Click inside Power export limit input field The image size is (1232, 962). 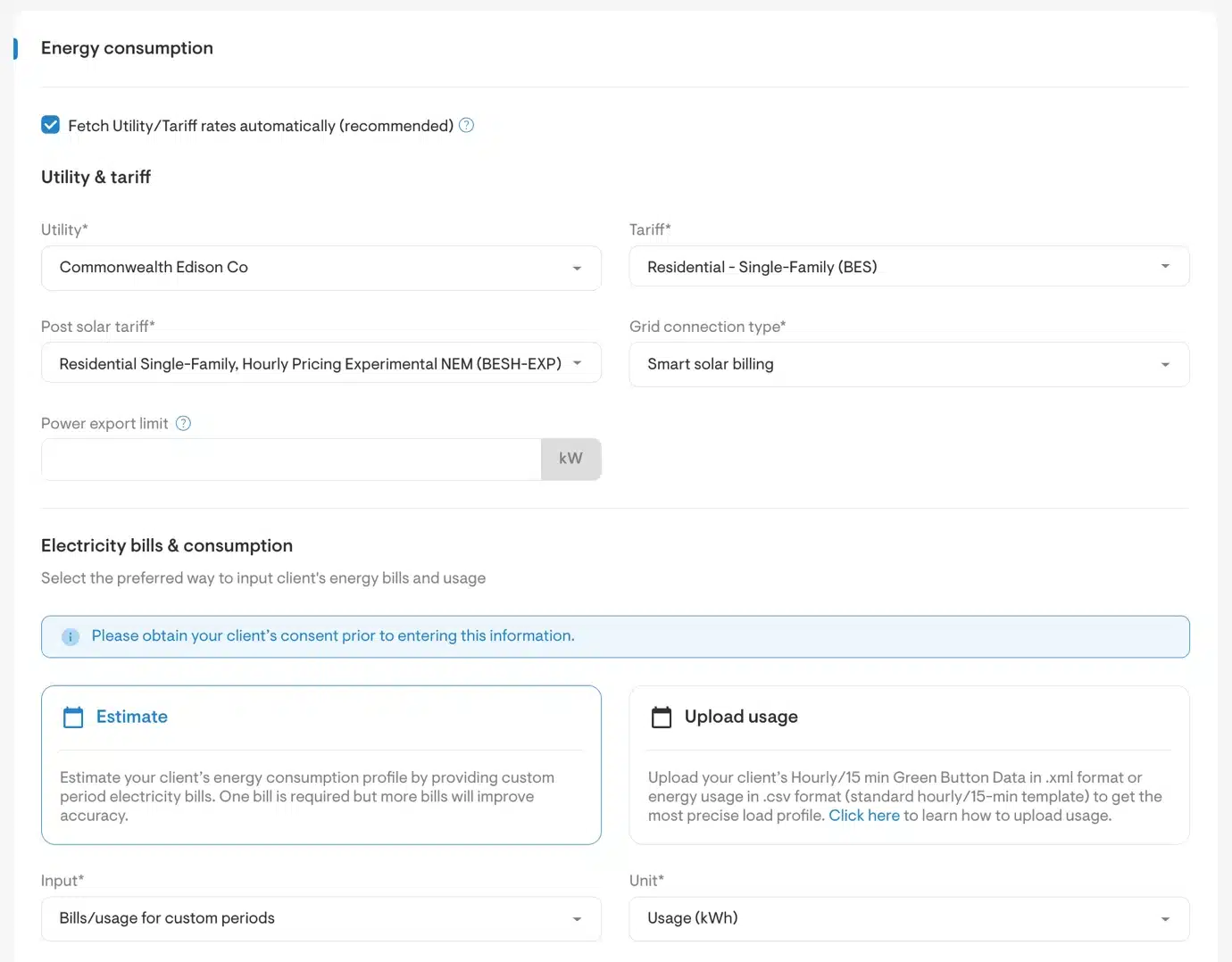[x=291, y=460]
